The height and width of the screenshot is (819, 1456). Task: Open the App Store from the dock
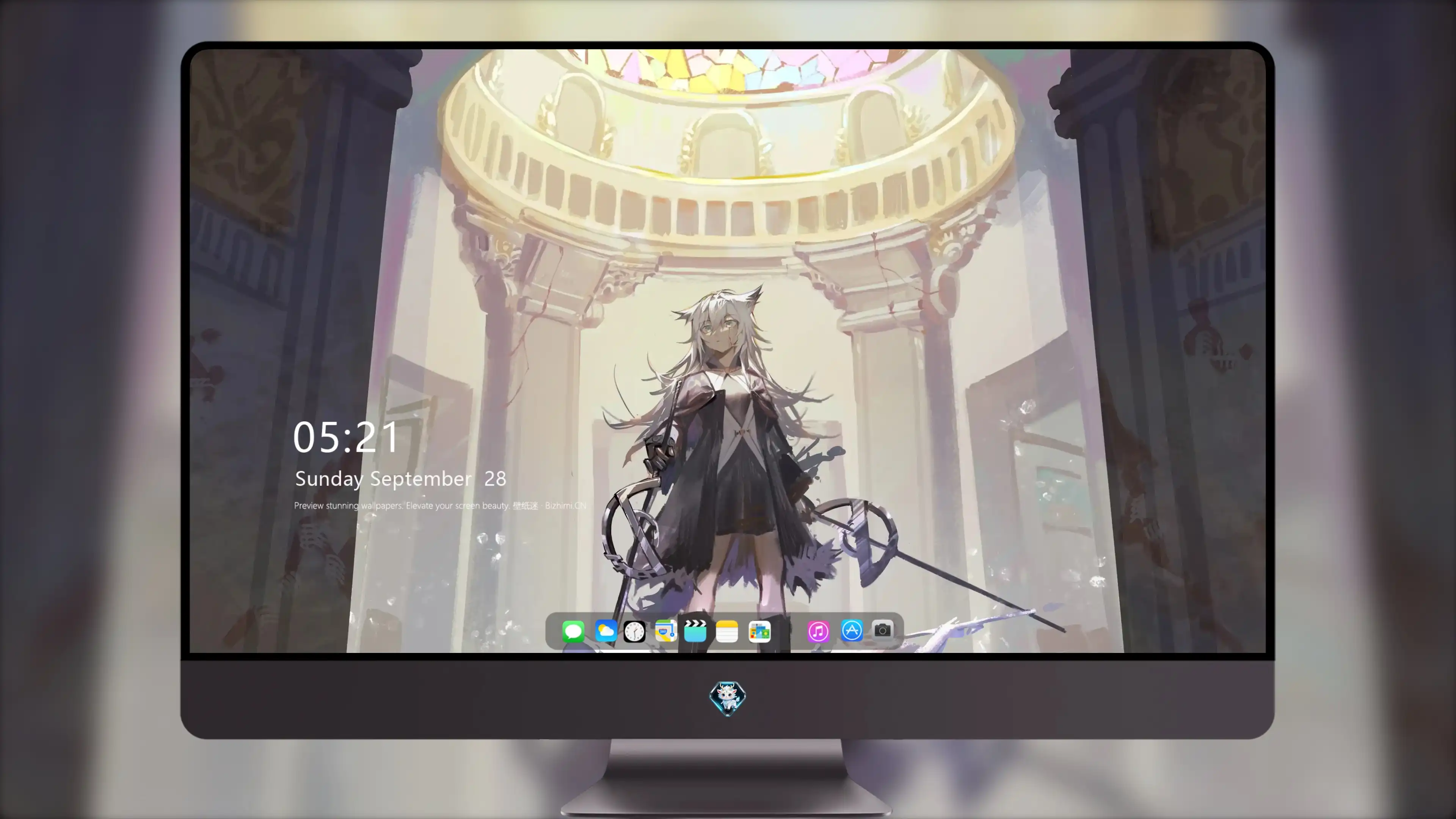852,630
